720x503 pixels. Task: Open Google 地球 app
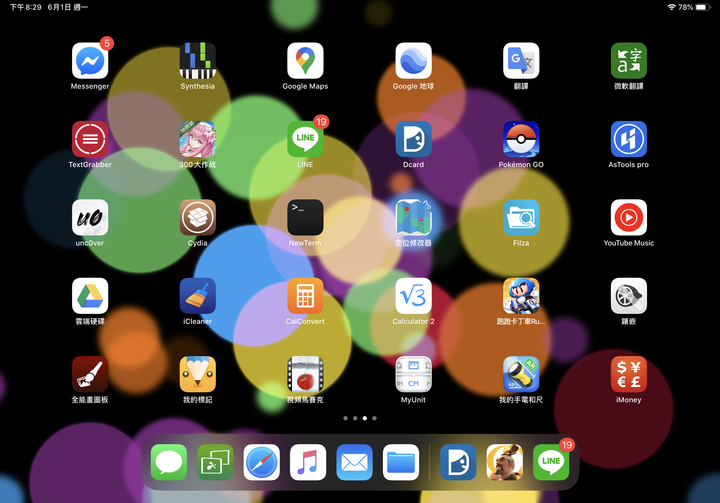pyautogui.click(x=413, y=61)
